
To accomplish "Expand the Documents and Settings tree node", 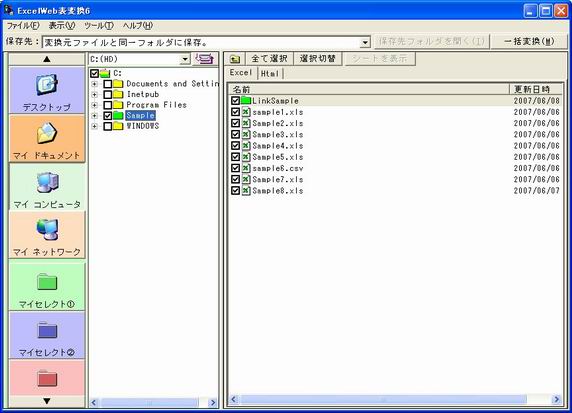I will coord(94,84).
